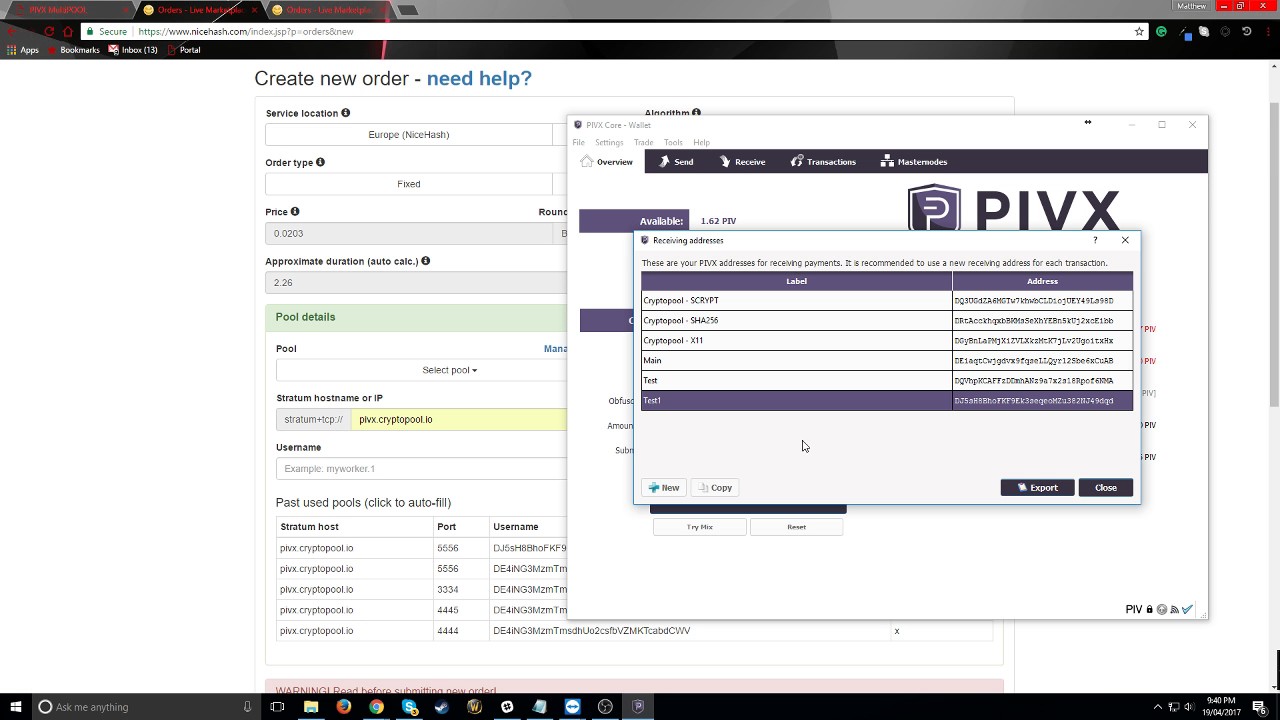
Task: Auto-fill past pool row with port 4445
Action: click(x=421, y=610)
